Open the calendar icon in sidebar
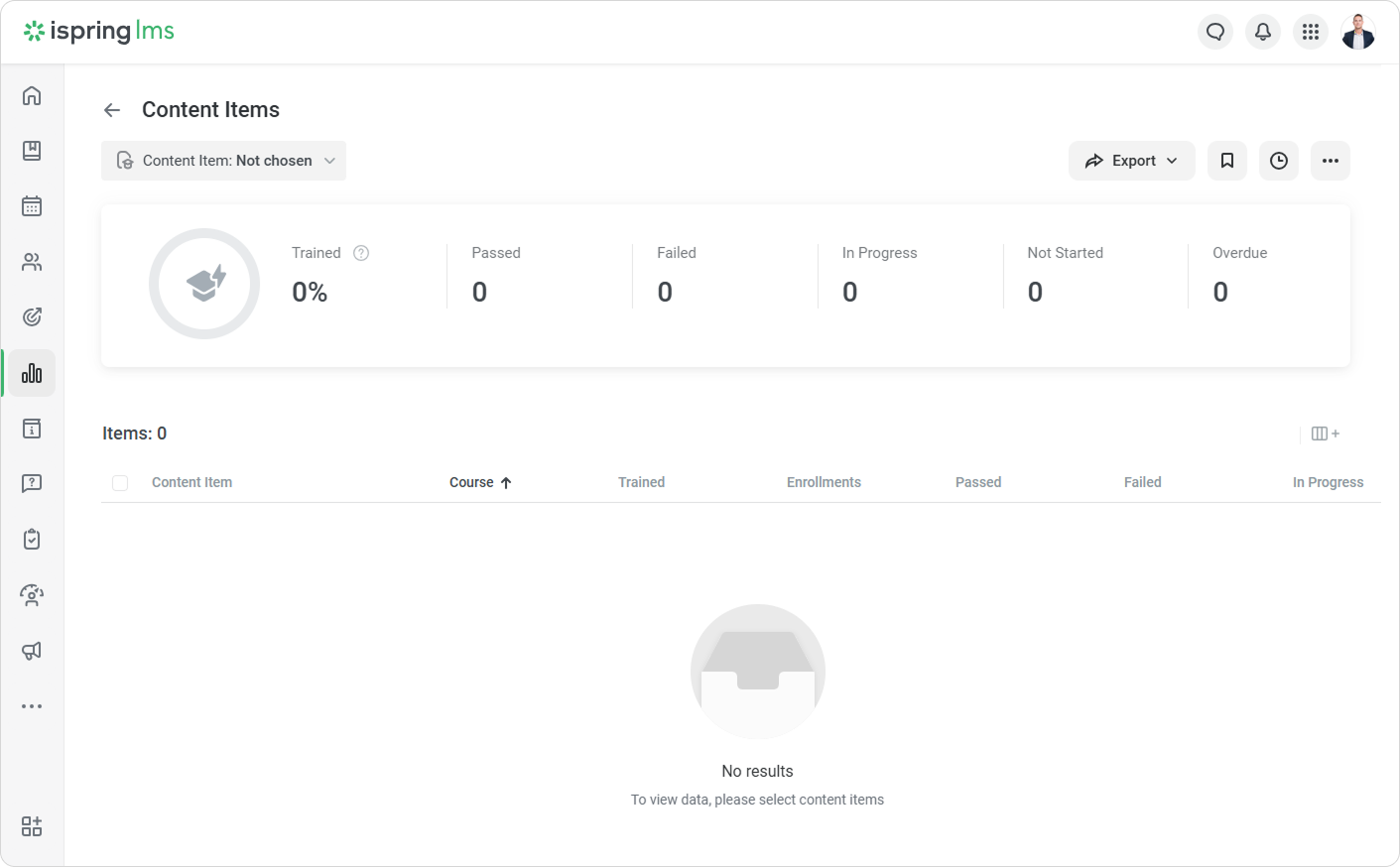 32,206
